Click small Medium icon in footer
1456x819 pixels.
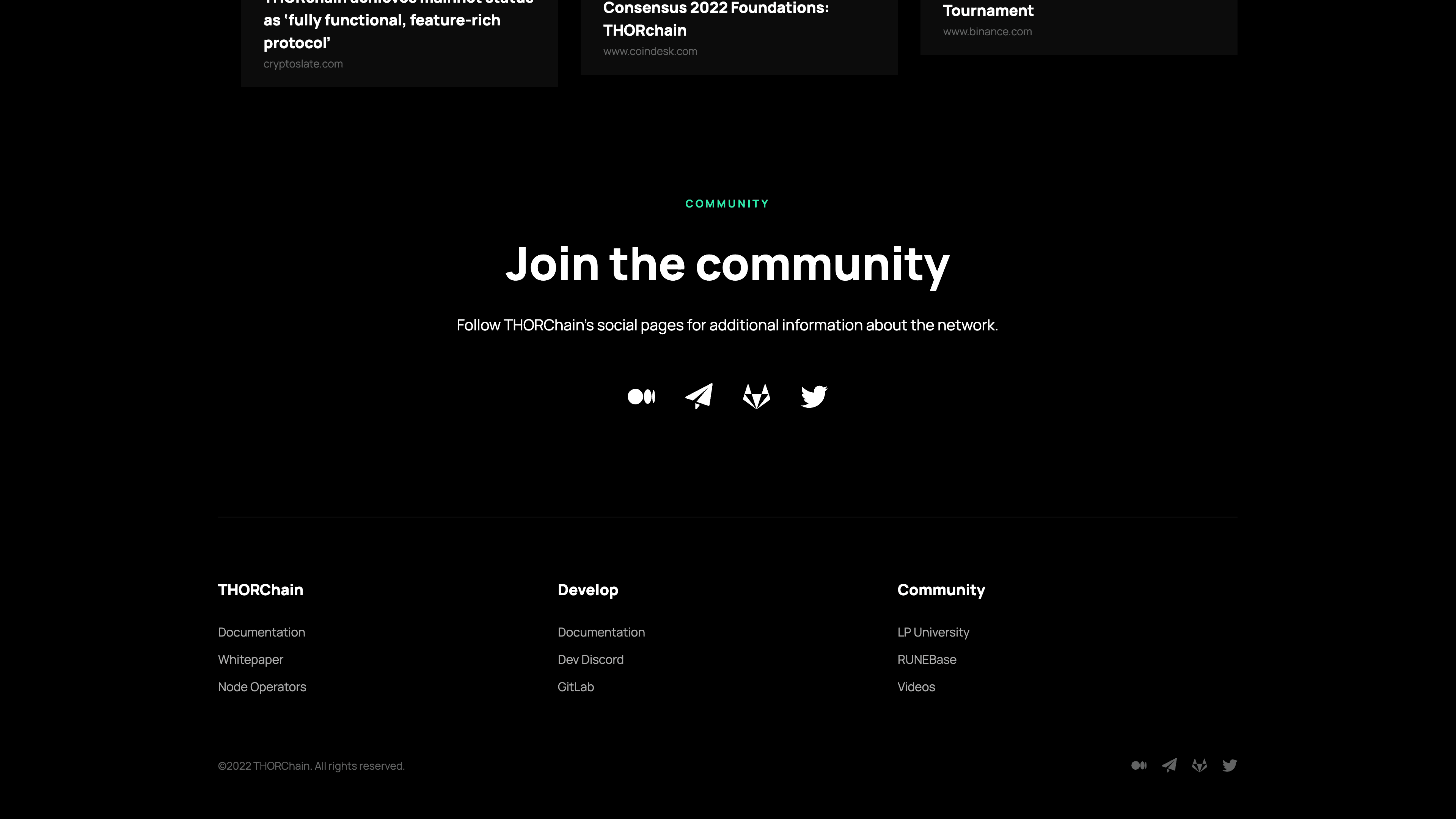pyautogui.click(x=1139, y=765)
